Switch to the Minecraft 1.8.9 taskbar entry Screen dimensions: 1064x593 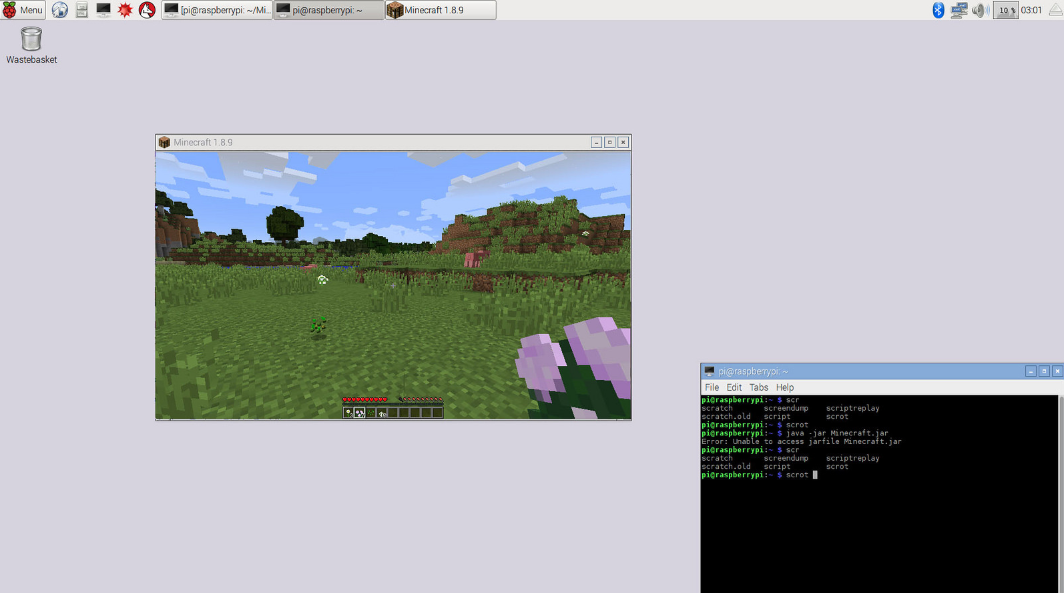click(440, 9)
